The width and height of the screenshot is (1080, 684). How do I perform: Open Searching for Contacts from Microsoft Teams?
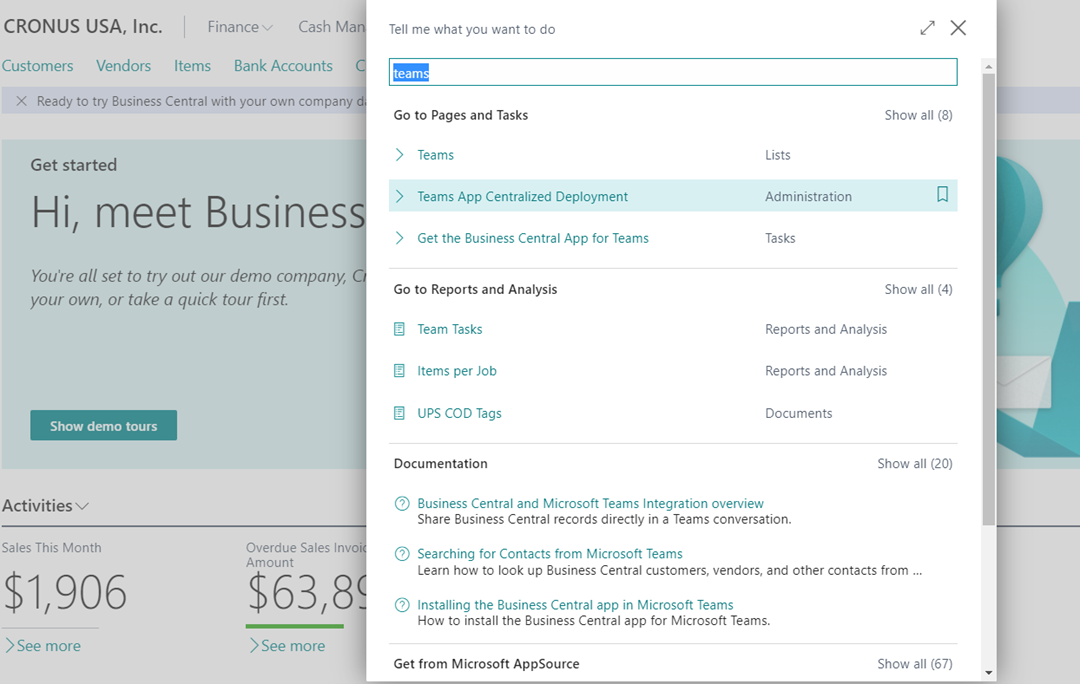[550, 554]
